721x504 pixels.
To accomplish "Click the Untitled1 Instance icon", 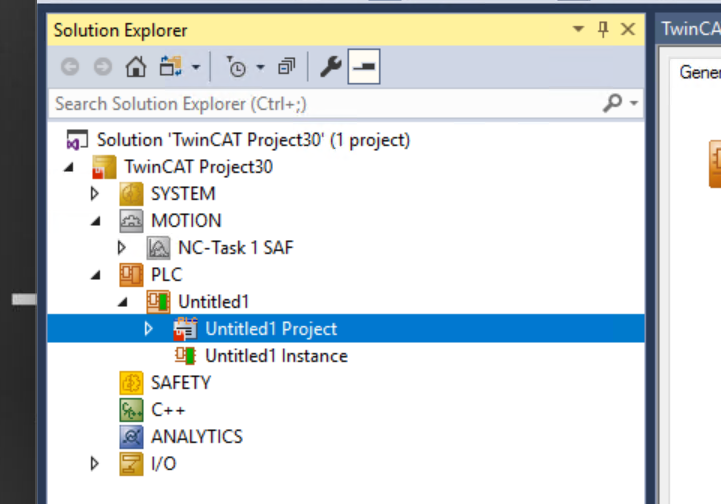I will coord(185,355).
